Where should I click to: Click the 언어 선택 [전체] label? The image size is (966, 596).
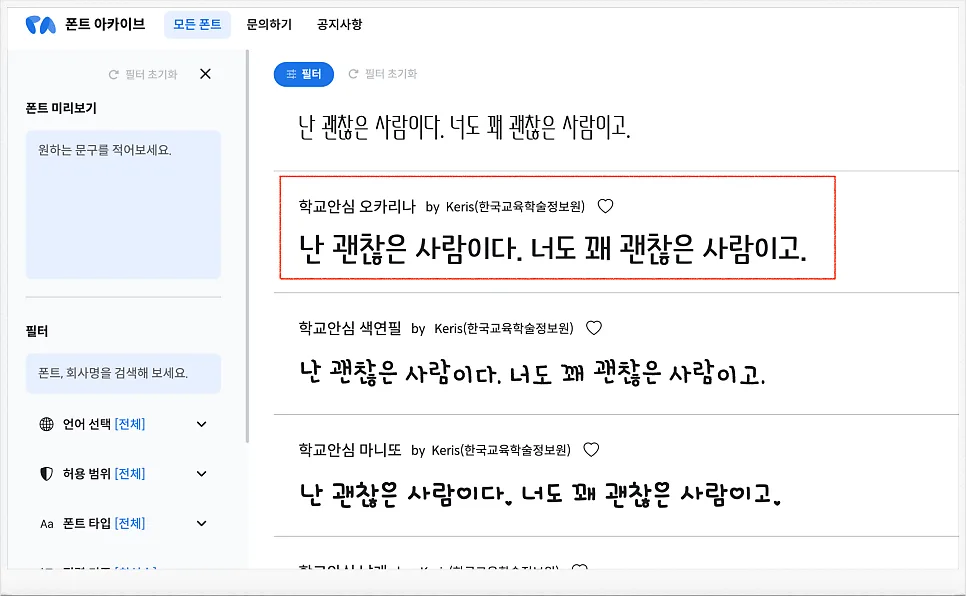click(x=104, y=424)
